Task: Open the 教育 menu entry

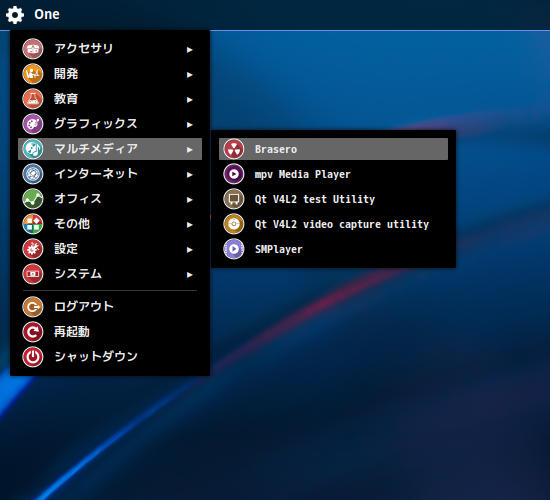Action: (110, 99)
